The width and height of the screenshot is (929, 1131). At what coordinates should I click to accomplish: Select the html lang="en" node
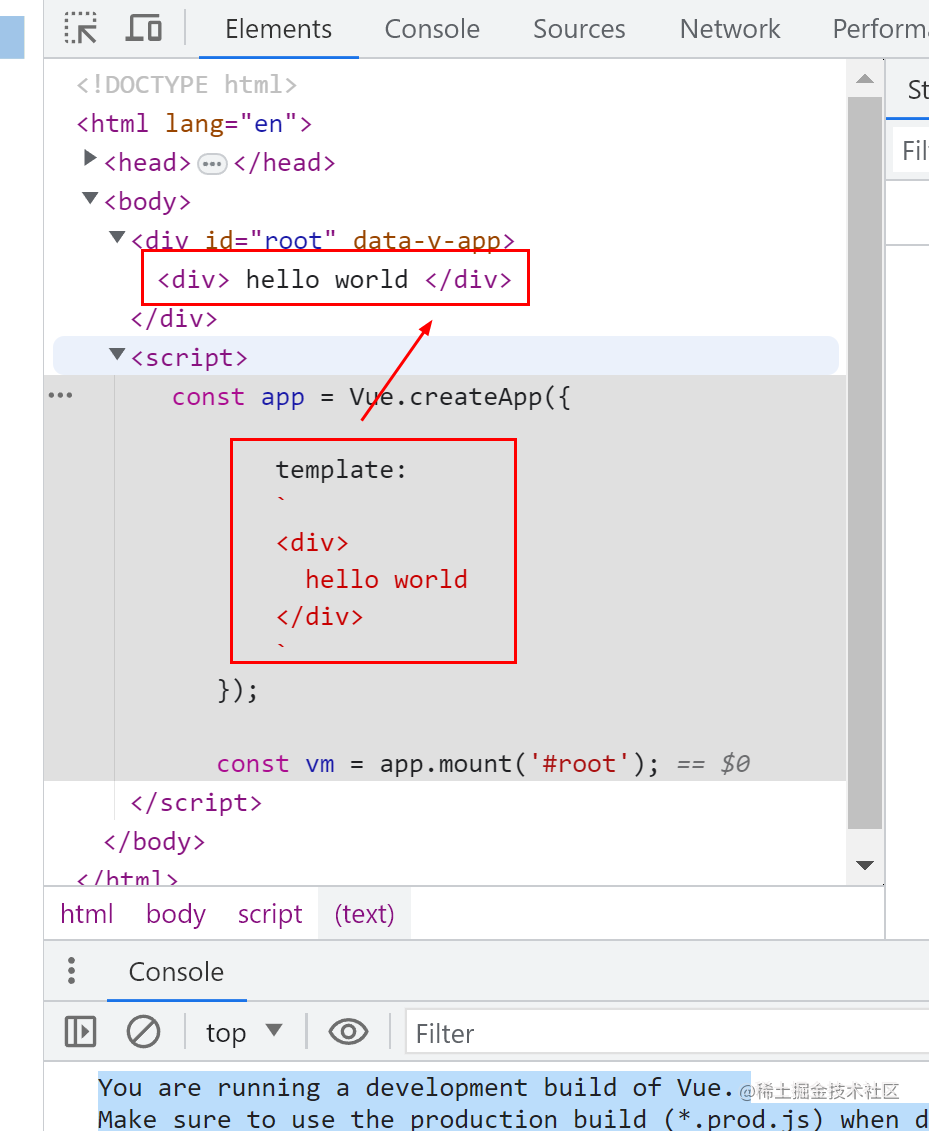click(x=195, y=123)
